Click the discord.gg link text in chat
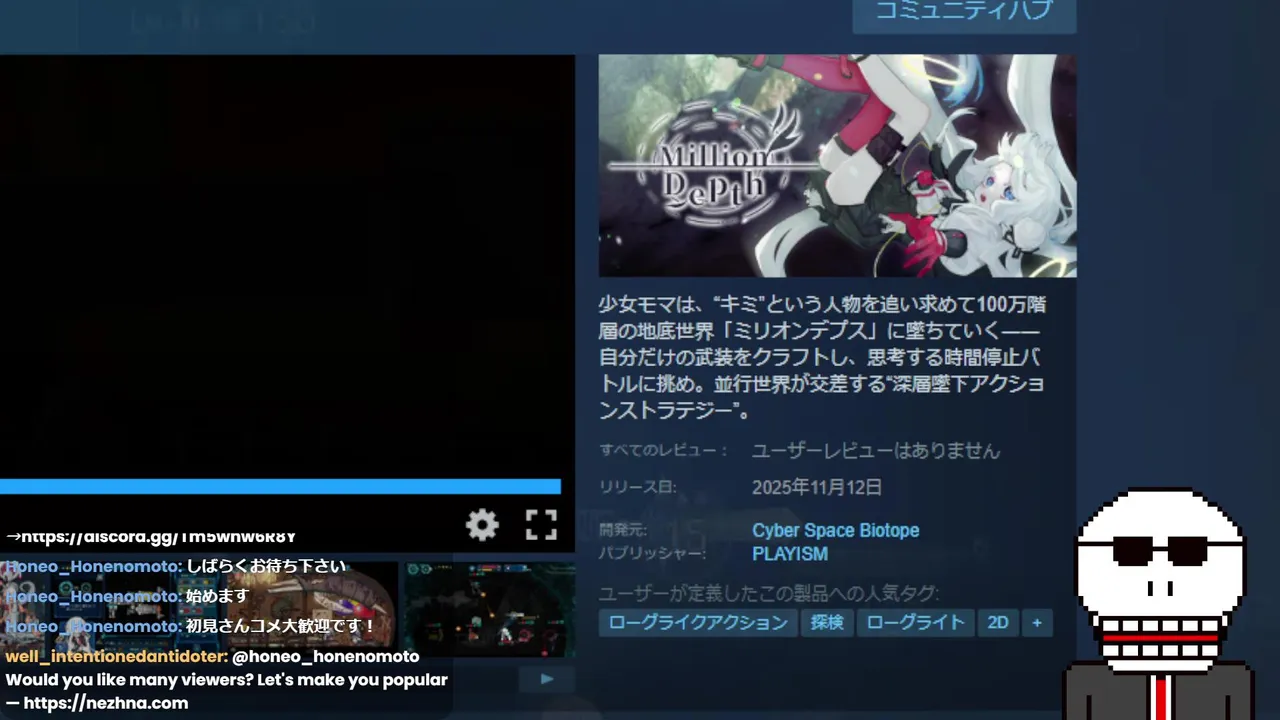The image size is (1280, 720). point(158,537)
